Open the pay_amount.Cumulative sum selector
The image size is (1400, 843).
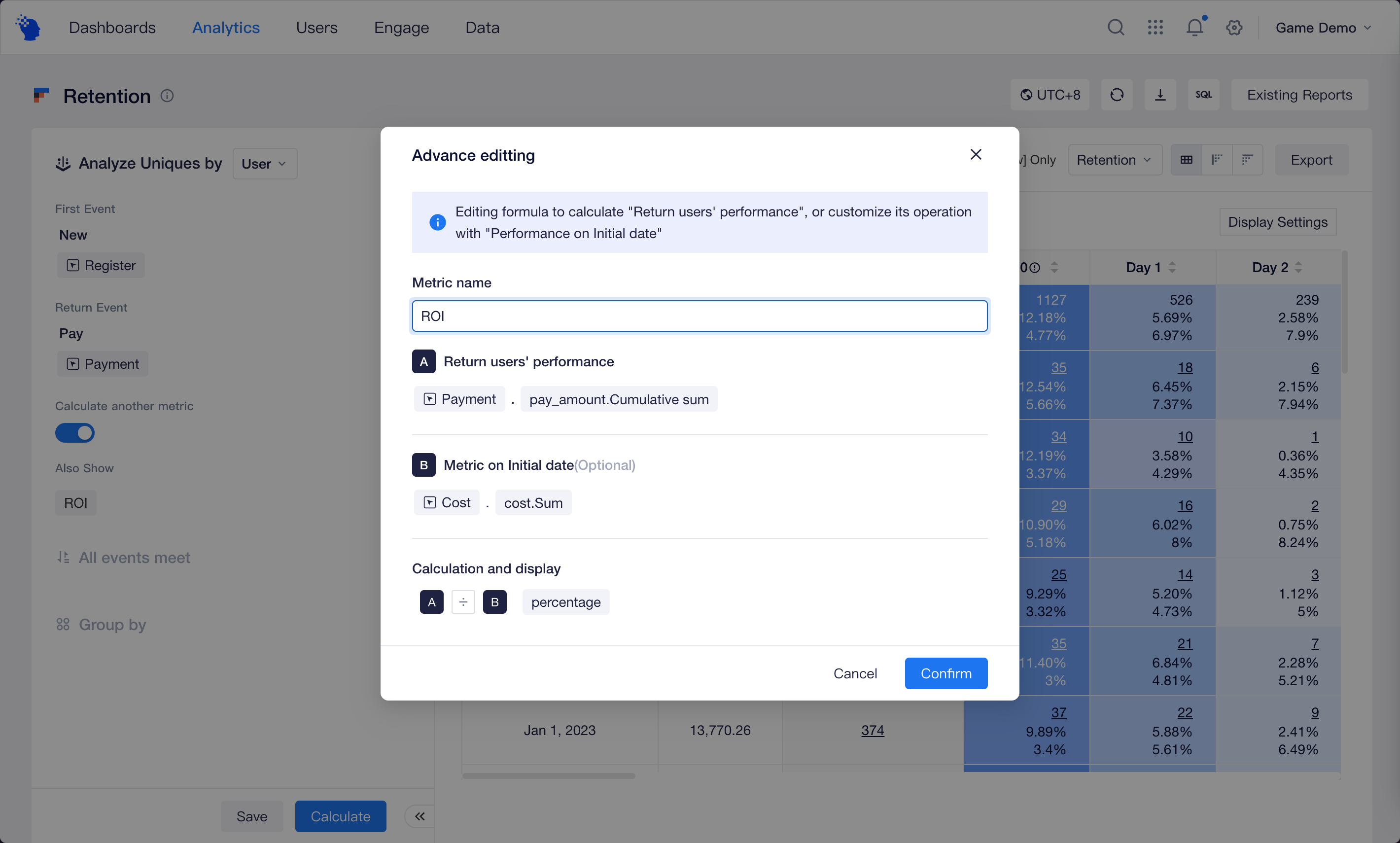click(x=619, y=399)
